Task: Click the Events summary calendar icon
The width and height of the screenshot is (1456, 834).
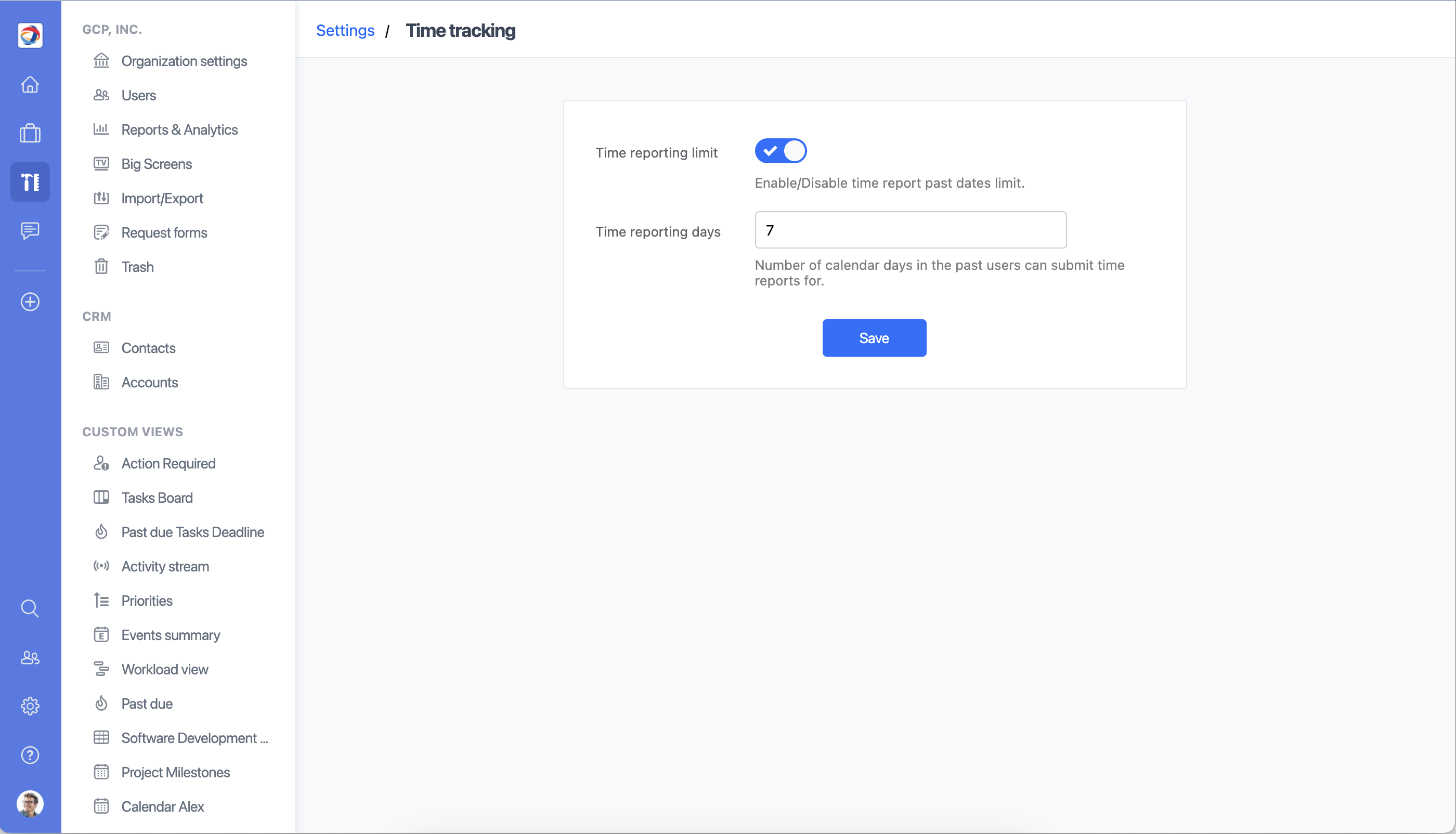Action: (x=101, y=635)
